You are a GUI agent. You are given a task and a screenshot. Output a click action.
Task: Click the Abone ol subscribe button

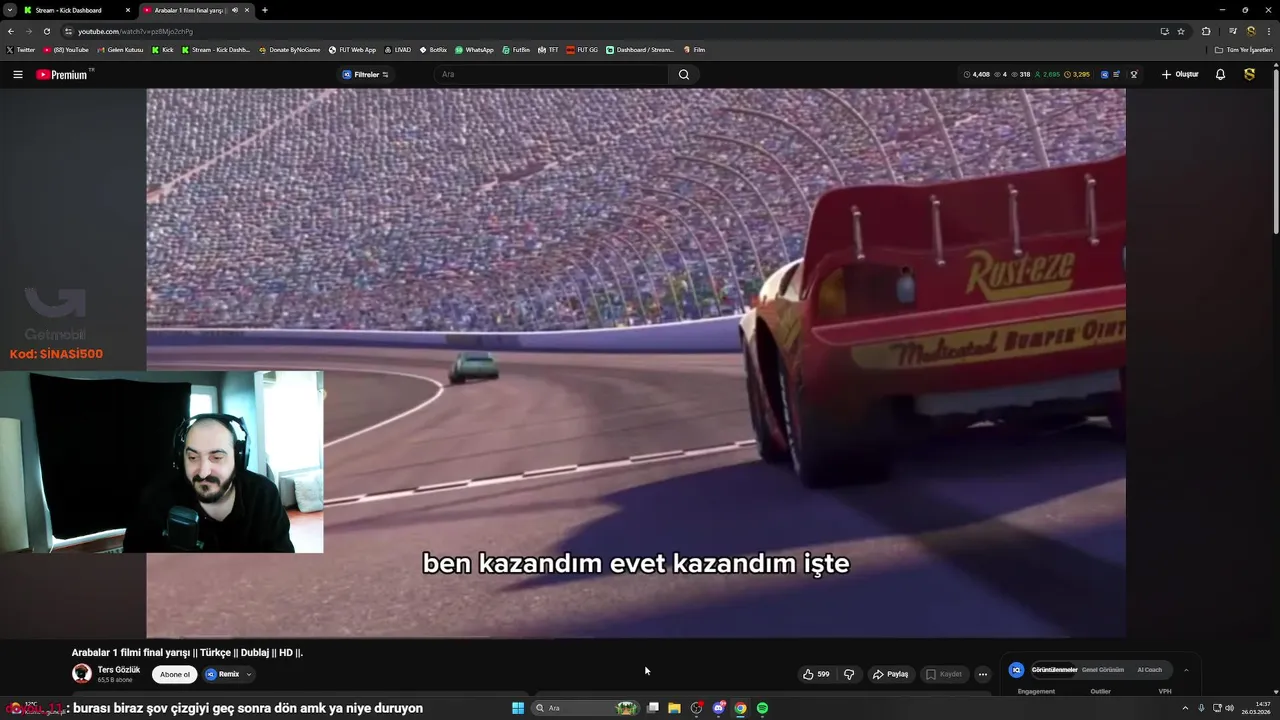point(174,674)
